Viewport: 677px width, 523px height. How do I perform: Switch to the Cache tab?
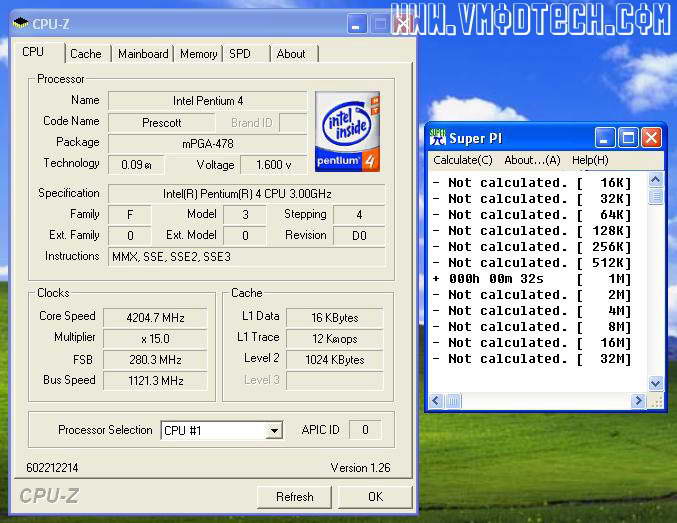[x=85, y=54]
